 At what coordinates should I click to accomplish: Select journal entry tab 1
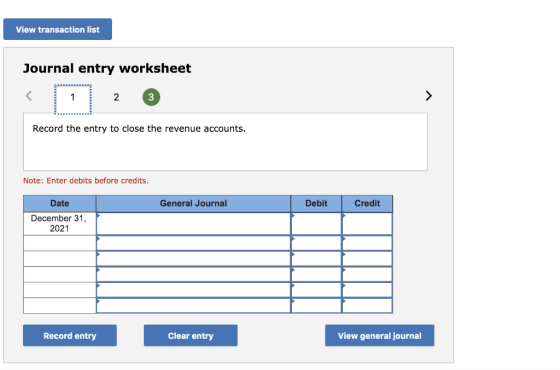(x=73, y=99)
